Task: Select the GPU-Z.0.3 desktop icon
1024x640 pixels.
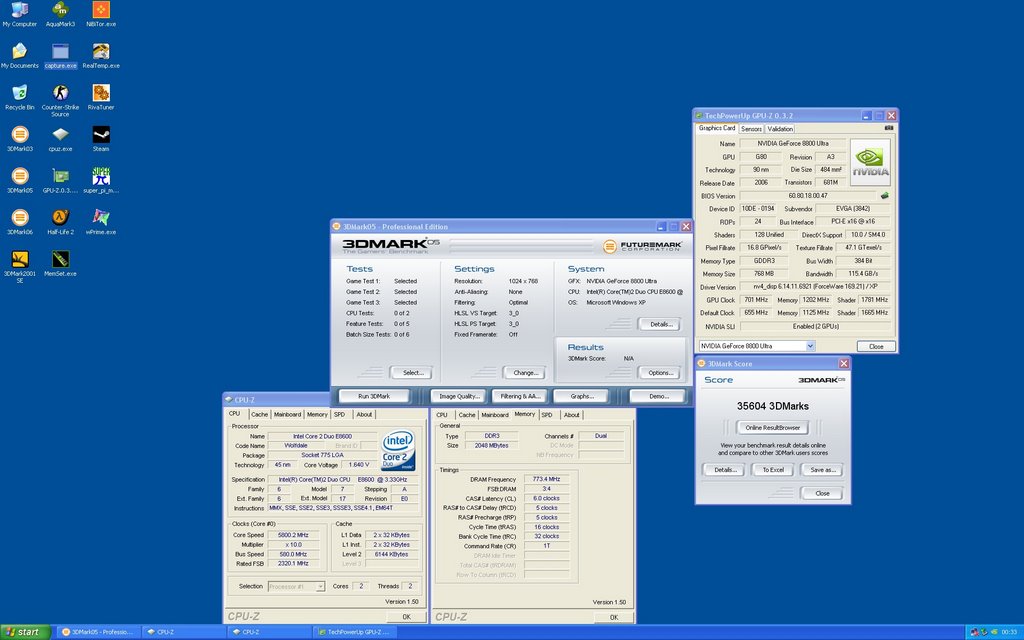Action: tap(60, 181)
